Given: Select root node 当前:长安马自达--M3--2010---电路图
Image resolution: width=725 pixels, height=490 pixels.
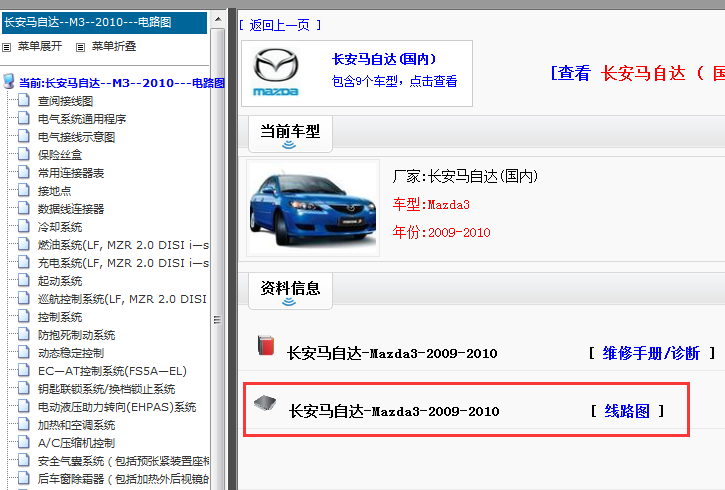Looking at the screenshot, I should point(122,83).
